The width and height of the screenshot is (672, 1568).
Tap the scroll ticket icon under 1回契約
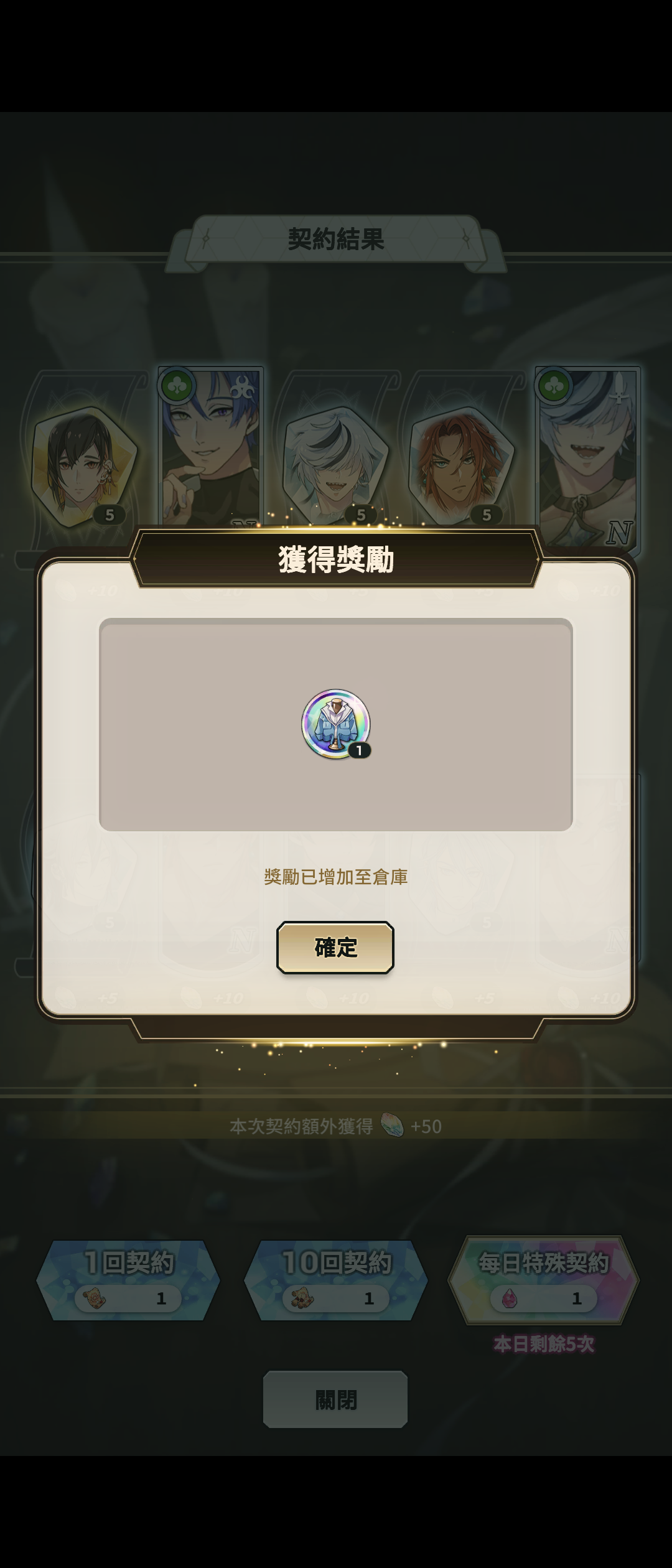point(94,1299)
